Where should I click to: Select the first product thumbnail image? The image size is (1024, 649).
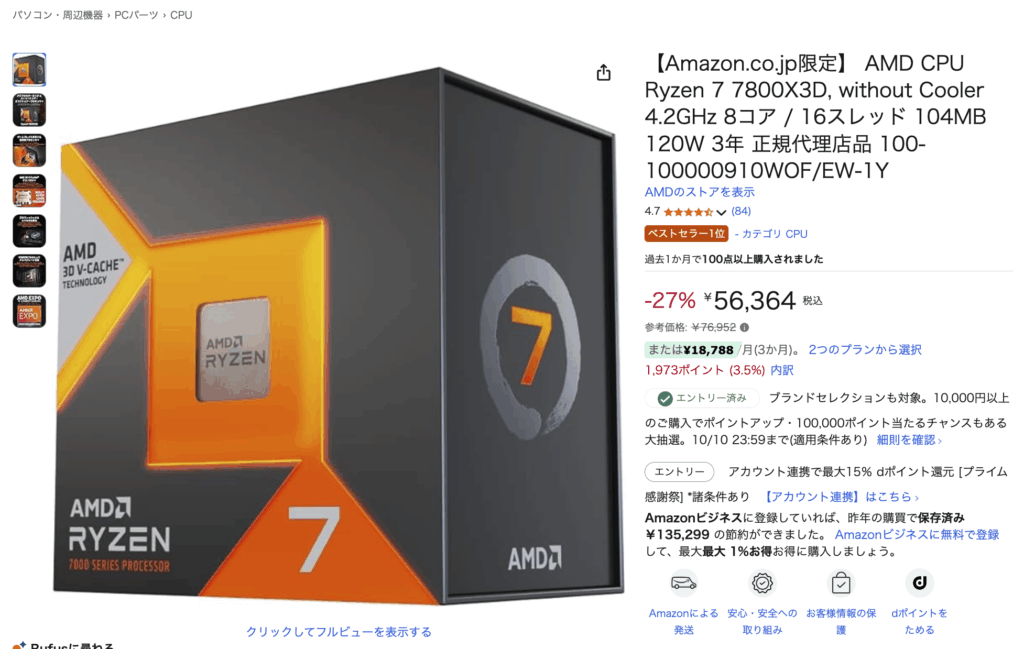click(29, 70)
